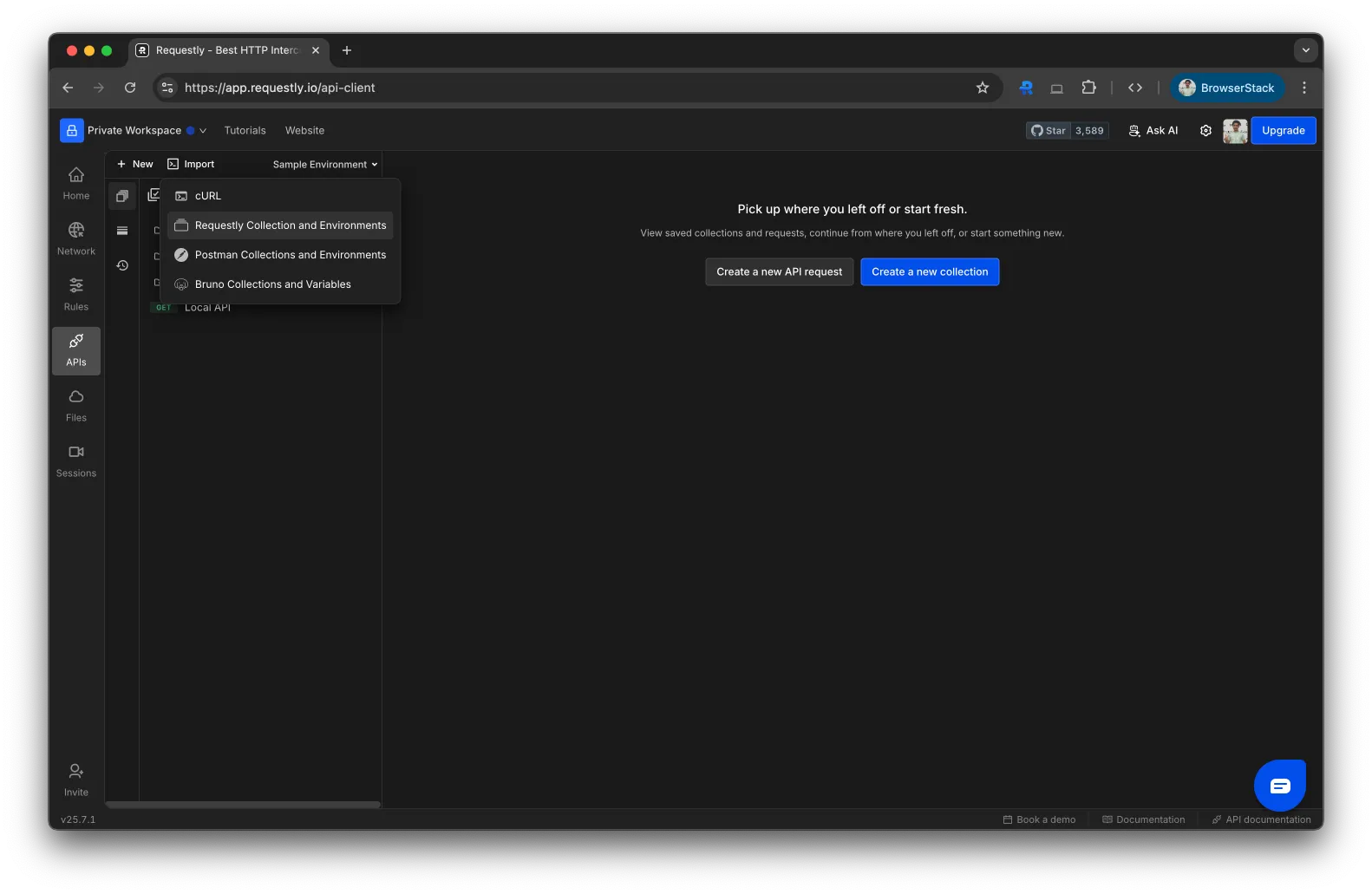Click New request plus button
Screen dimensions: 1372x894
pyautogui.click(x=134, y=164)
